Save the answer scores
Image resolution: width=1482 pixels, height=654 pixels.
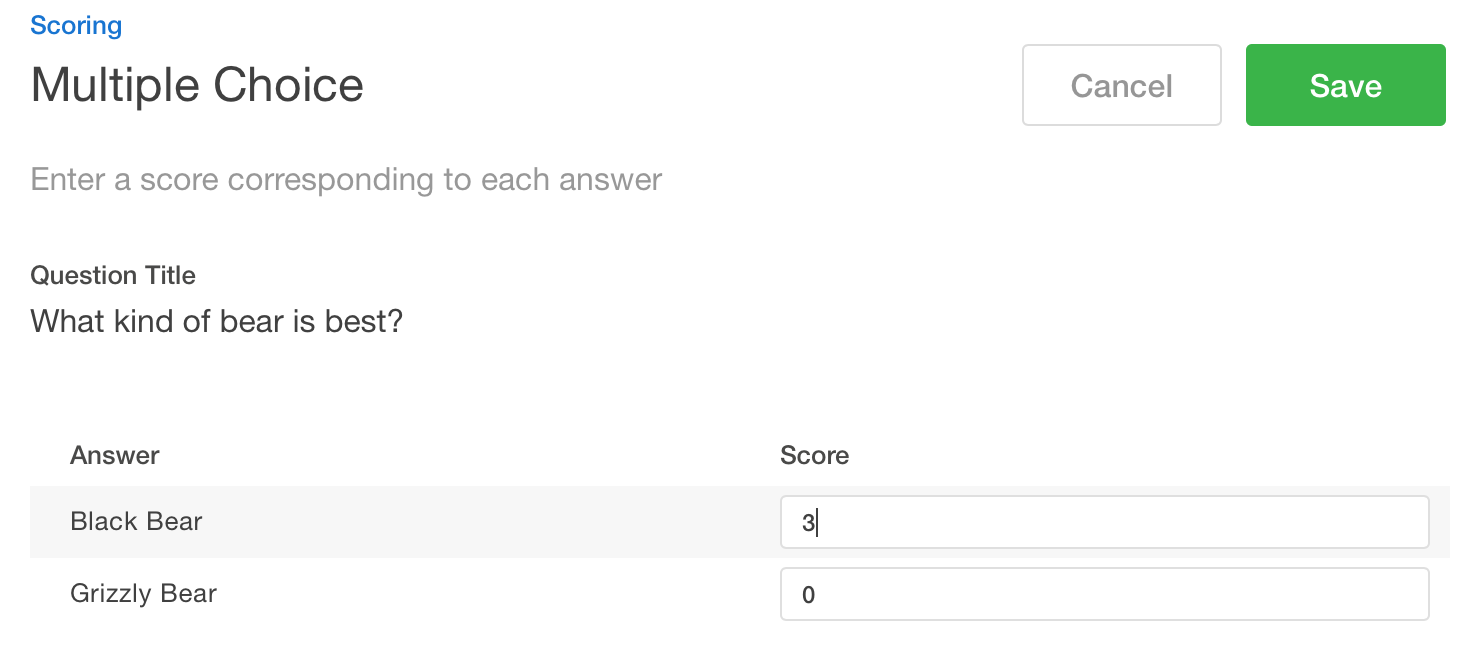(x=1344, y=85)
